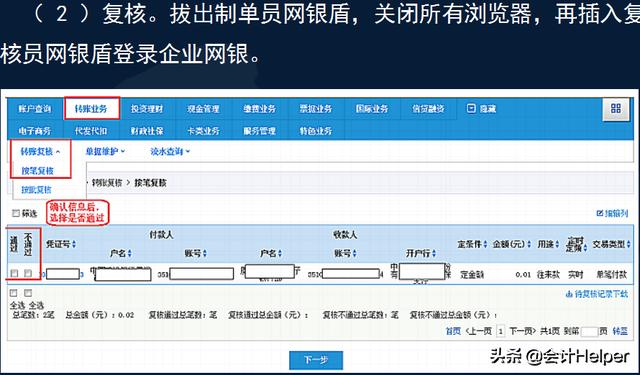This screenshot has height=375, width=640.
Task: Sort by 金额(元) column arrows
Action: [x=529, y=244]
